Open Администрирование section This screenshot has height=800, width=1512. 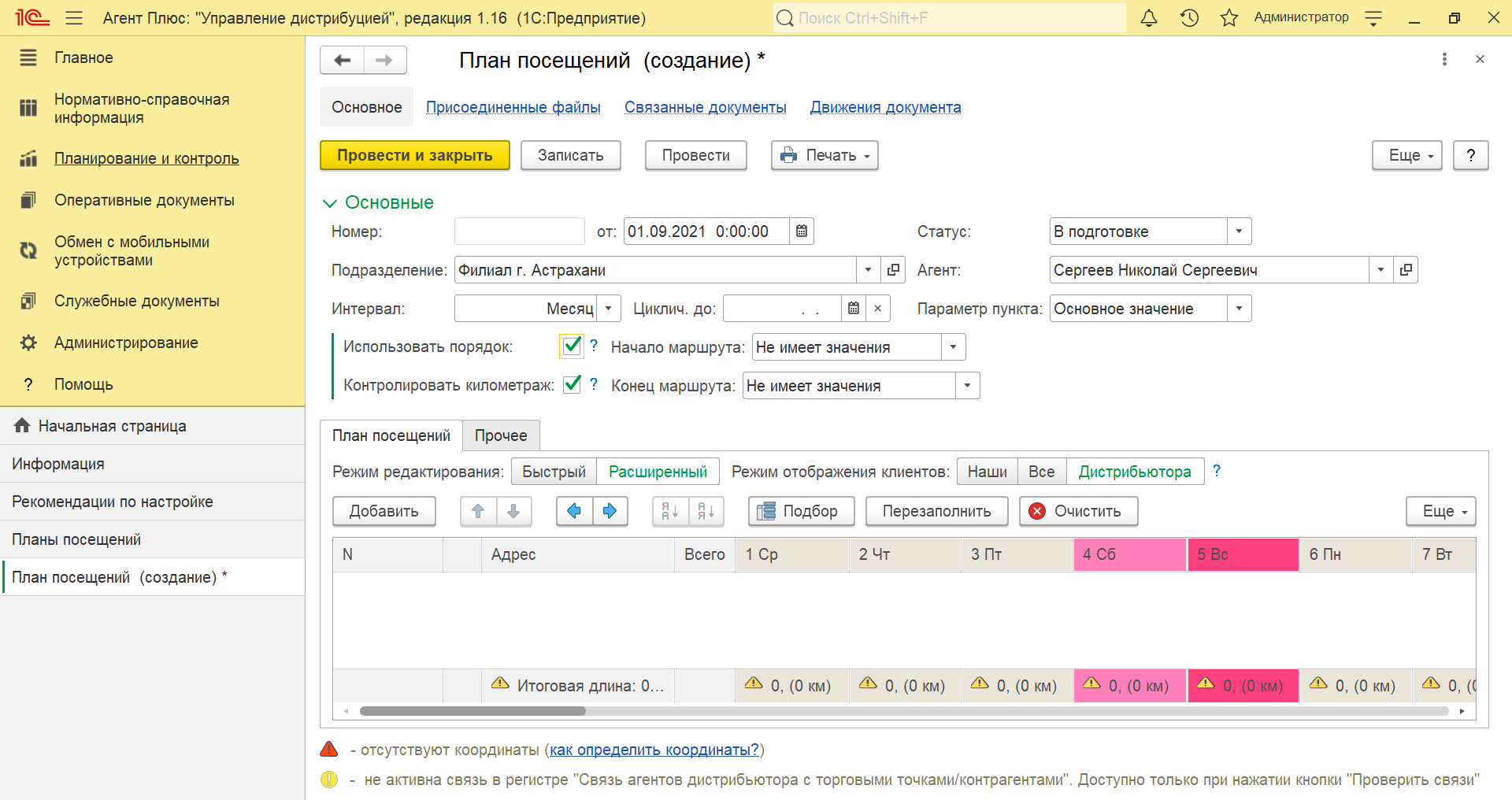[x=126, y=343]
